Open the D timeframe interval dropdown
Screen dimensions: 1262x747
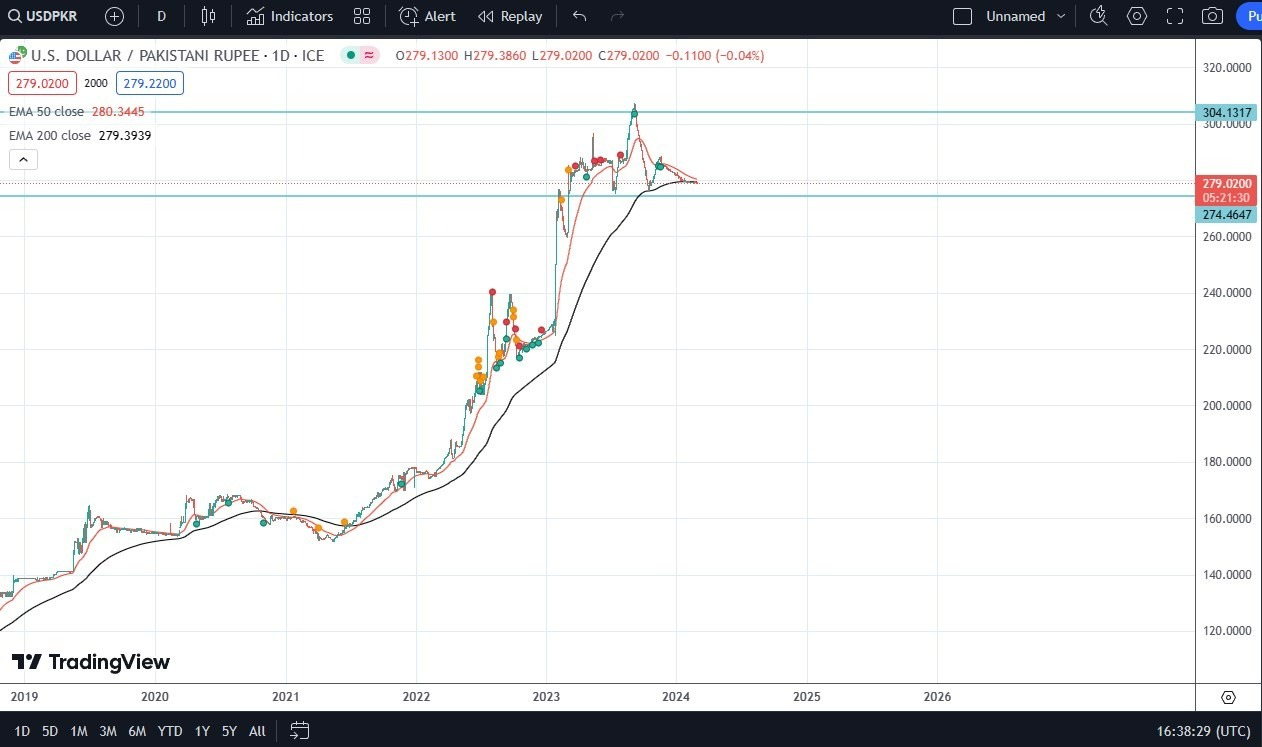(161, 16)
